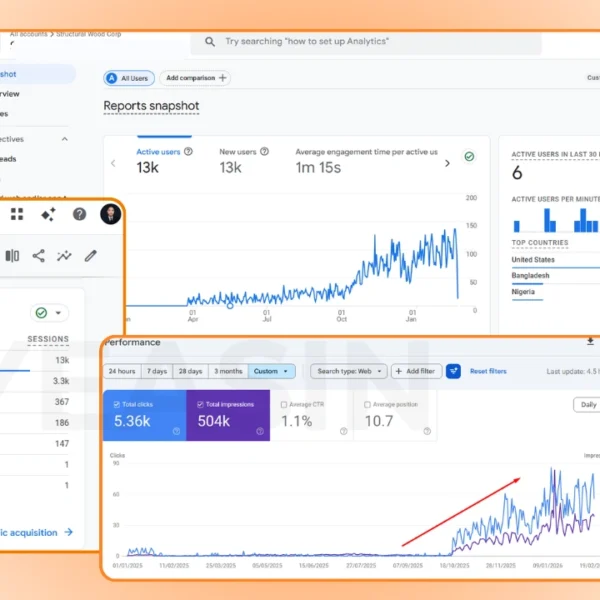The image size is (600, 600).
Task: Enable the Average CTR checkbox
Action: [285, 405]
